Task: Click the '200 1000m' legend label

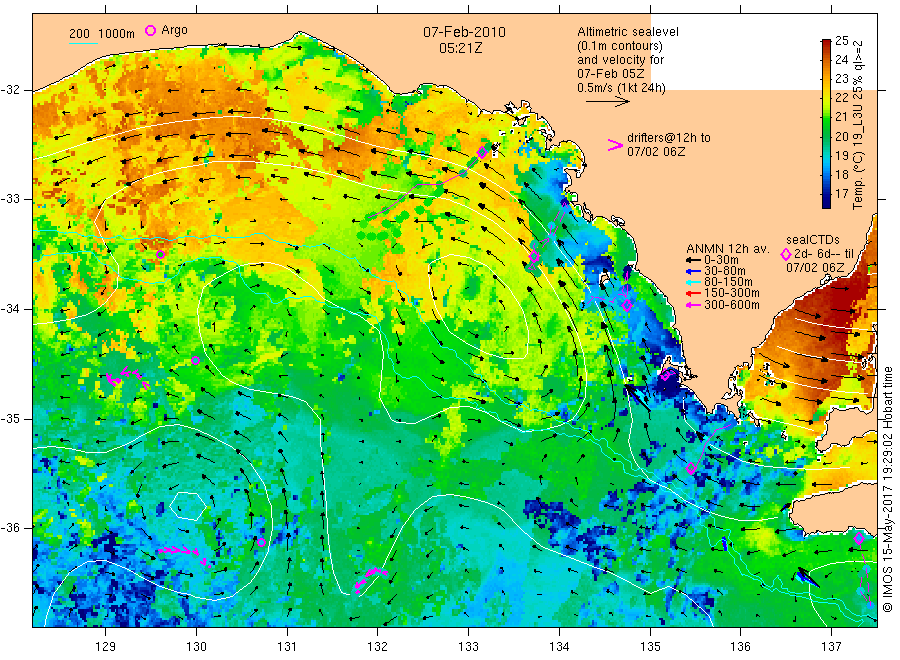Action: tap(102, 33)
